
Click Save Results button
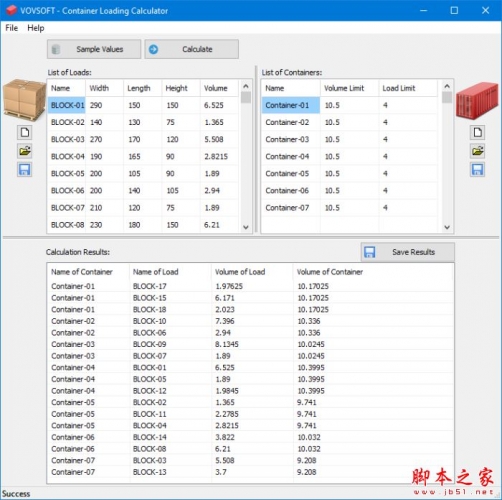pos(407,252)
